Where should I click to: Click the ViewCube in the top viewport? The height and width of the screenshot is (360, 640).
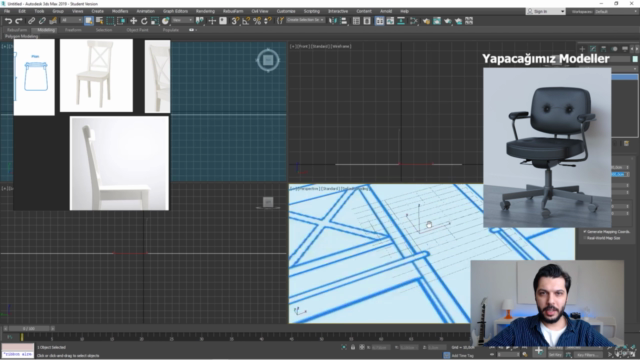268,60
